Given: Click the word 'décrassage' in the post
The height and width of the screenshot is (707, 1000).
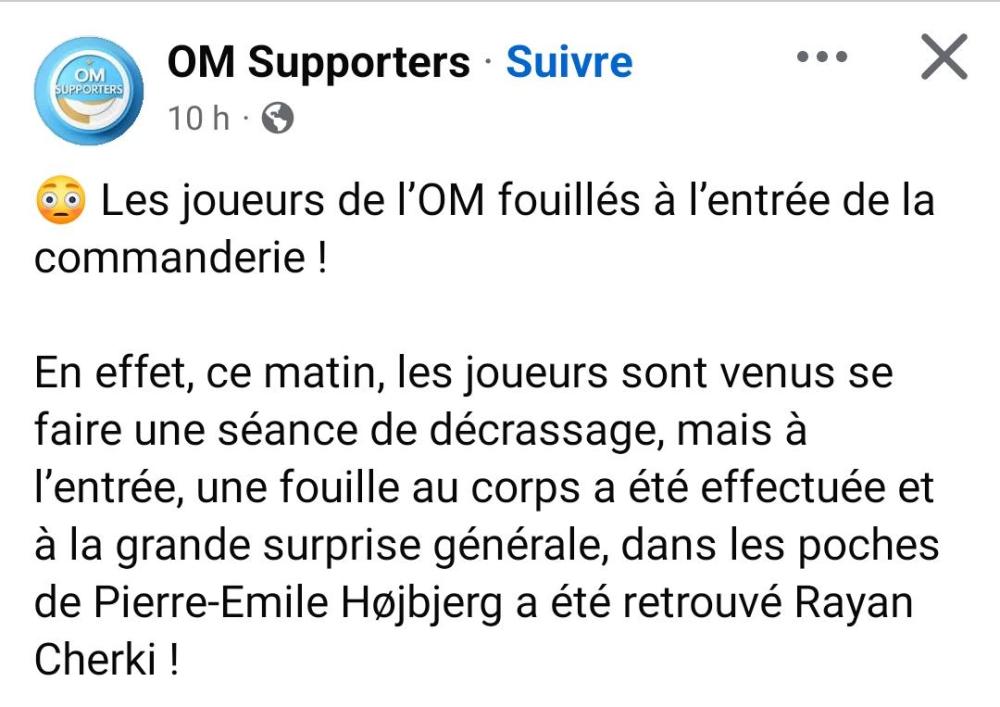Looking at the screenshot, I should 542,431.
